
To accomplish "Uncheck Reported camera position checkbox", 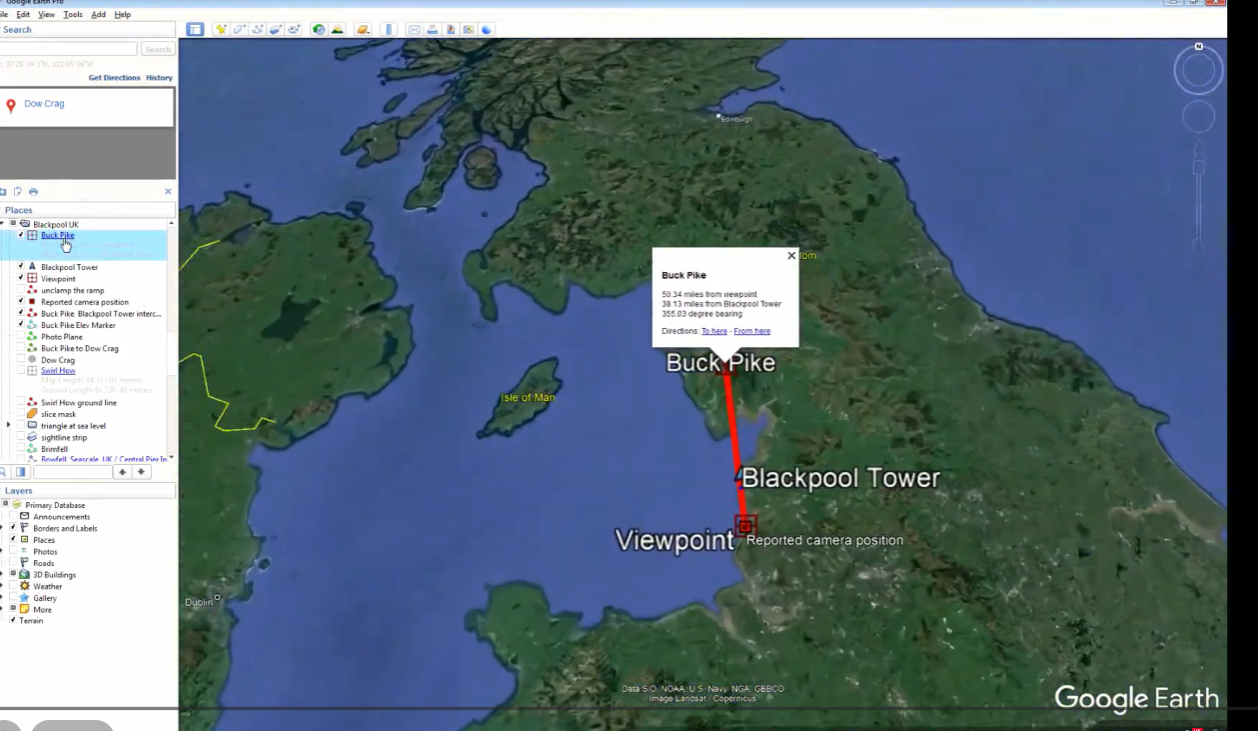I will point(21,302).
